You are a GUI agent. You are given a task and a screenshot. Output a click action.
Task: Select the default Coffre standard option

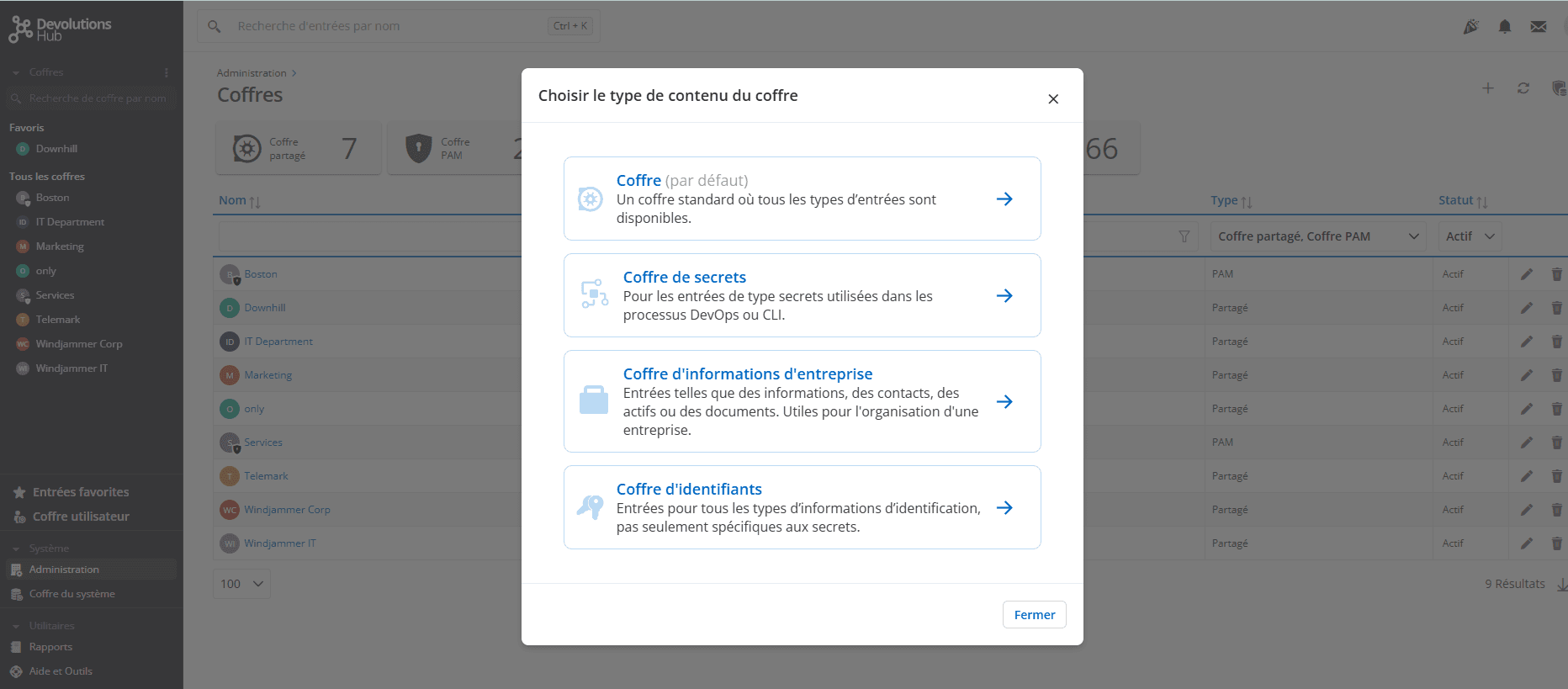point(802,199)
